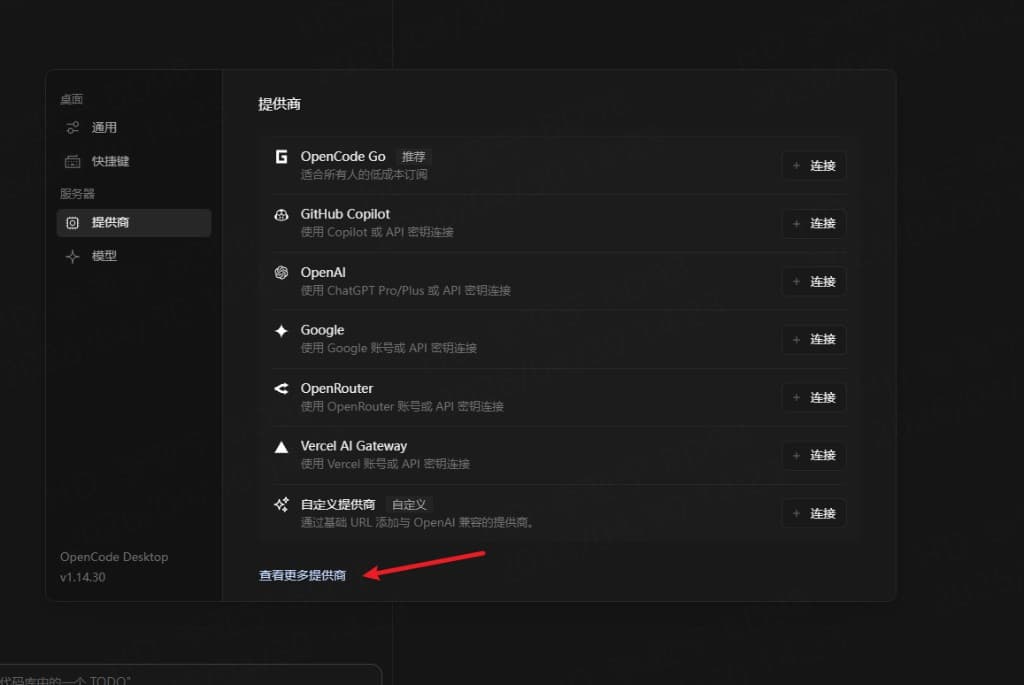1024x685 pixels.
Task: Click the v1.14.30 version number
Action: click(x=82, y=577)
